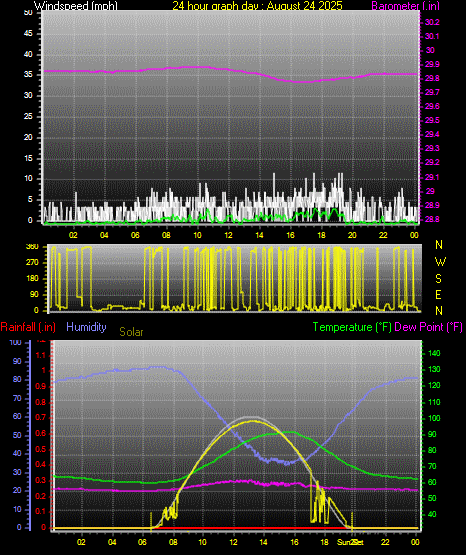Click the 30.2 barometer axis tick
466x555 pixels.
(x=432, y=22)
